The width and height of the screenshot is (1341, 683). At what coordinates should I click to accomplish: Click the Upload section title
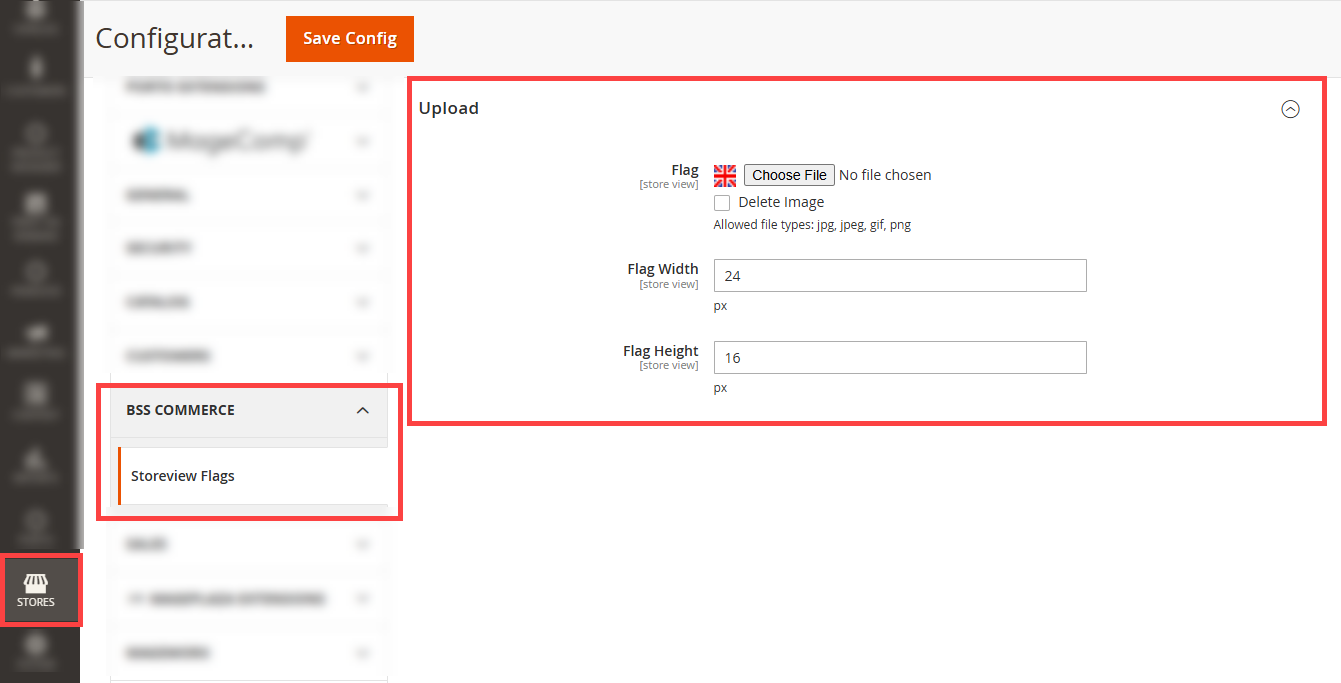click(x=449, y=108)
